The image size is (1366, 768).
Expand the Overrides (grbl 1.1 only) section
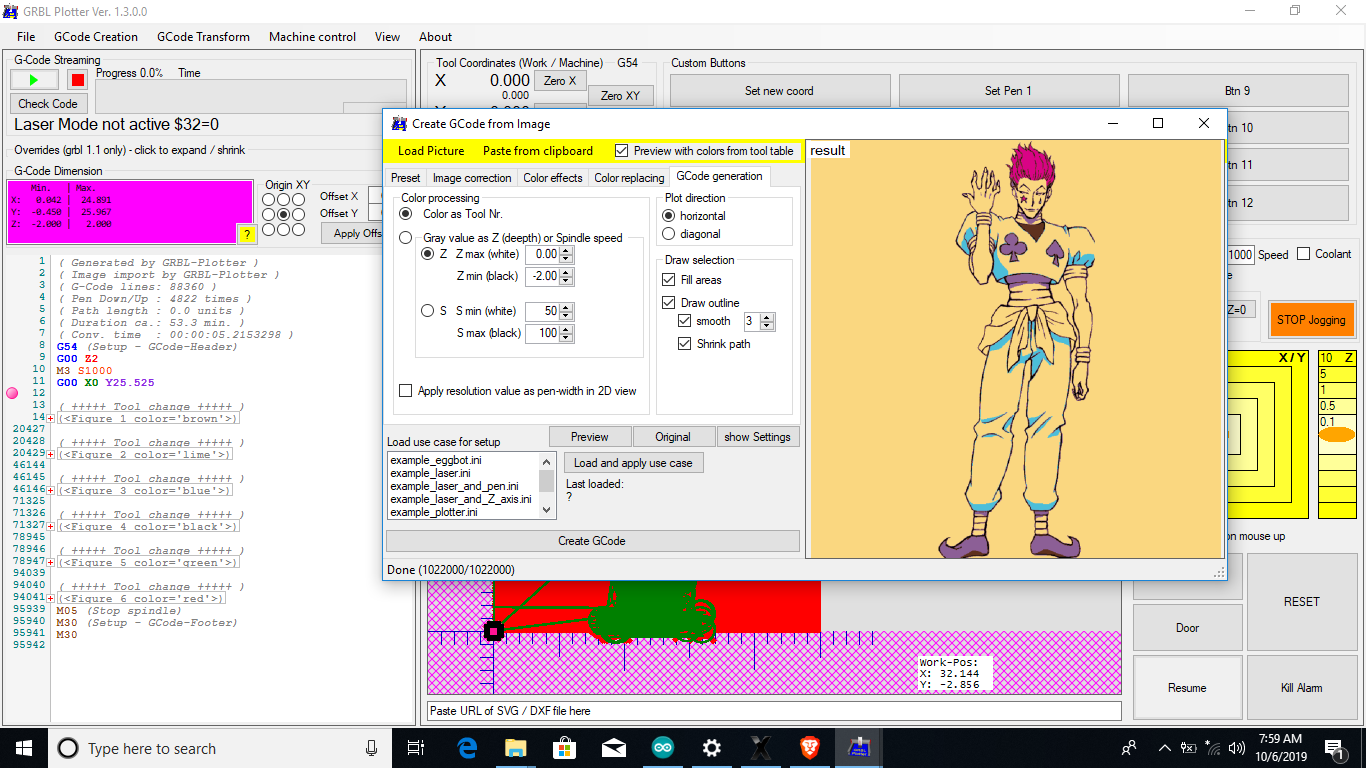(x=130, y=150)
